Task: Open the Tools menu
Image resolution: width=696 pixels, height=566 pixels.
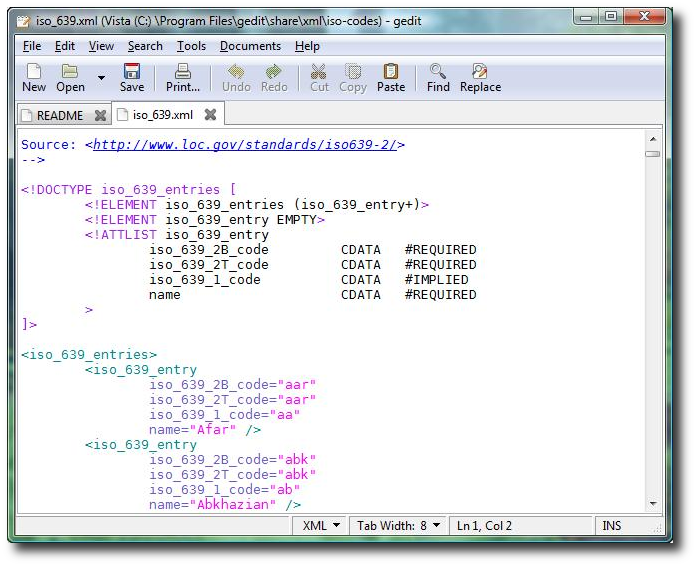Action: [x=191, y=46]
